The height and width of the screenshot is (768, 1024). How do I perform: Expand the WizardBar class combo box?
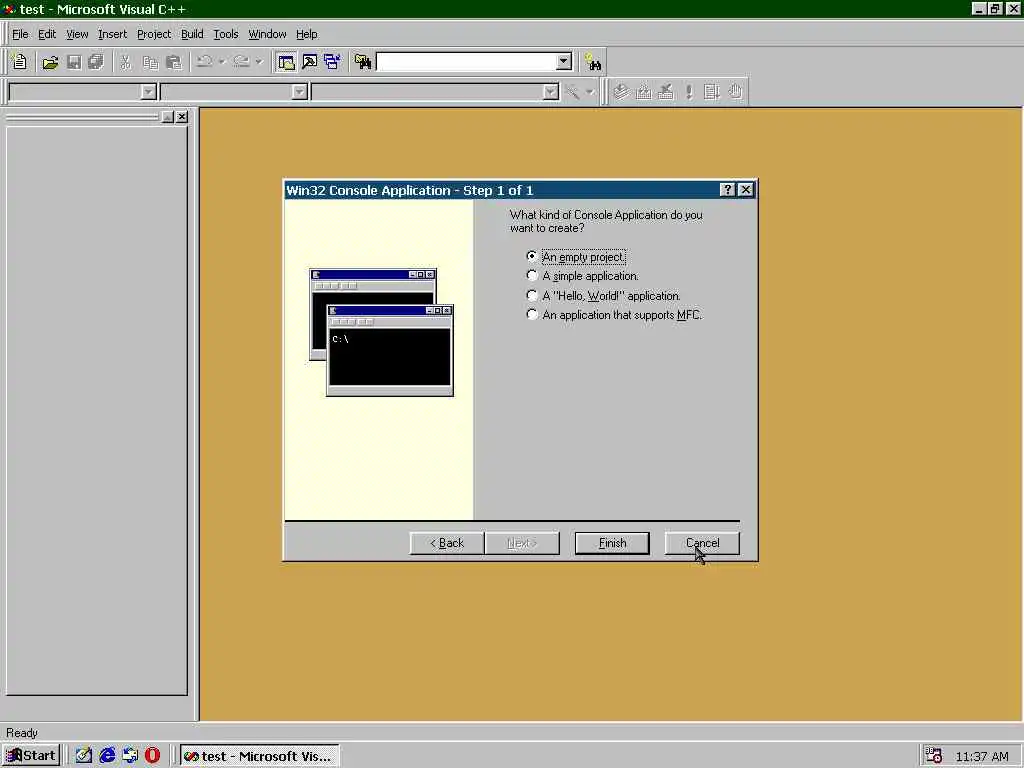point(149,92)
